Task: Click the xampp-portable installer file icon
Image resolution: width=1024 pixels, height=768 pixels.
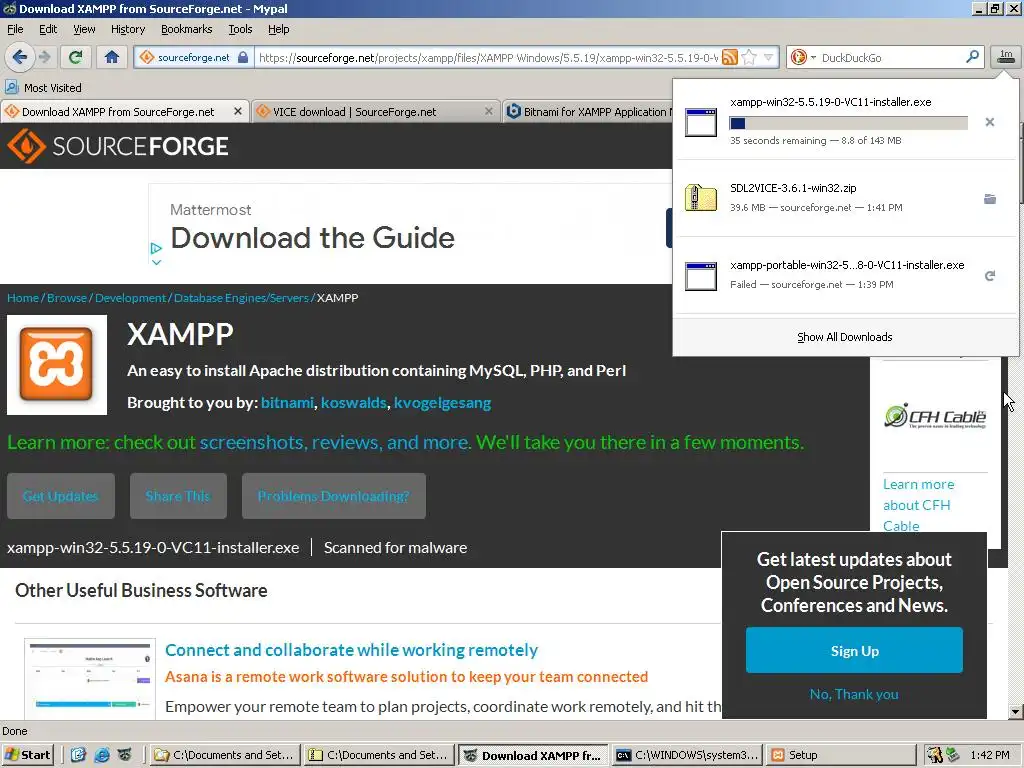Action: tap(701, 276)
